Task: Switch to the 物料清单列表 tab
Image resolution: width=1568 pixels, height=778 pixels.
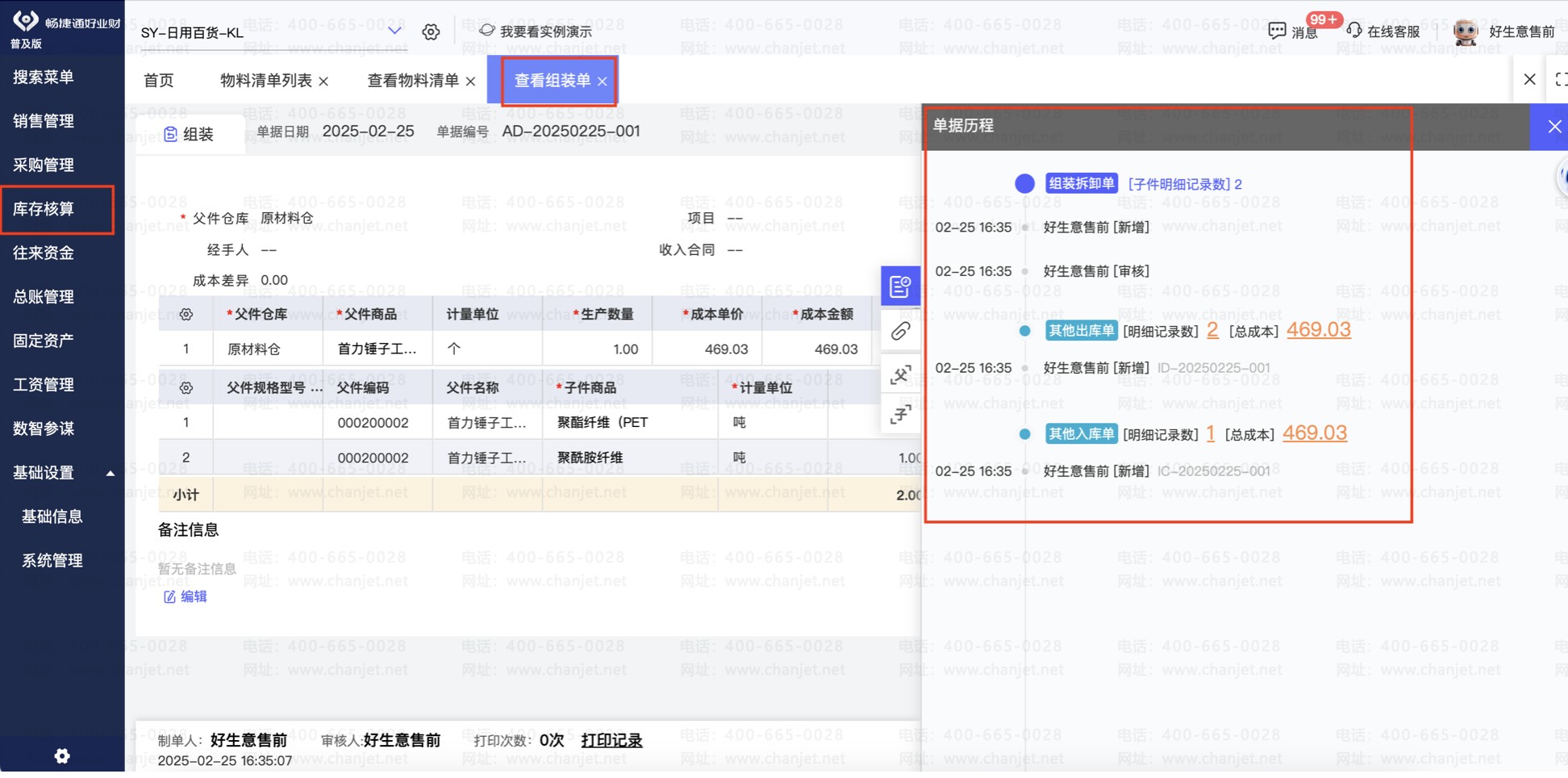Action: [x=265, y=81]
